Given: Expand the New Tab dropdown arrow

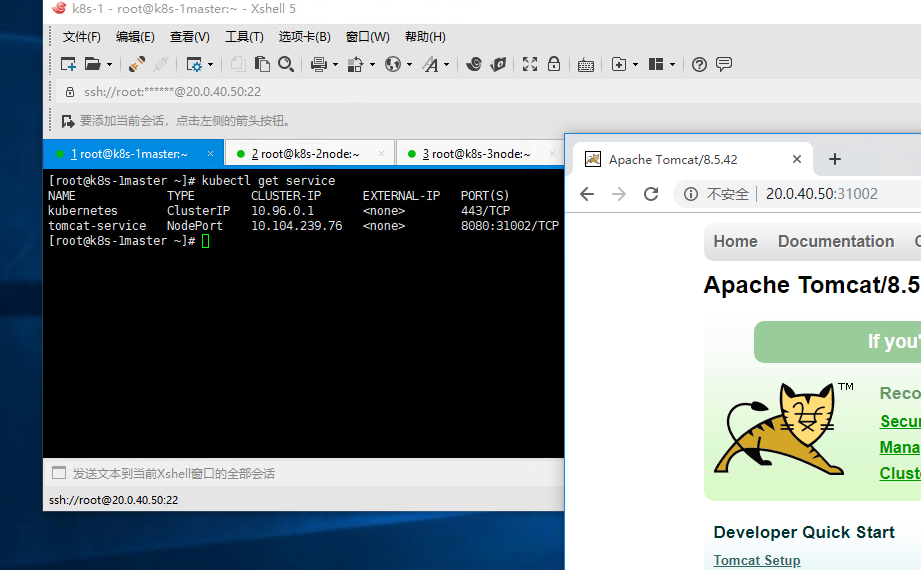Looking at the screenshot, I should pos(636,65).
